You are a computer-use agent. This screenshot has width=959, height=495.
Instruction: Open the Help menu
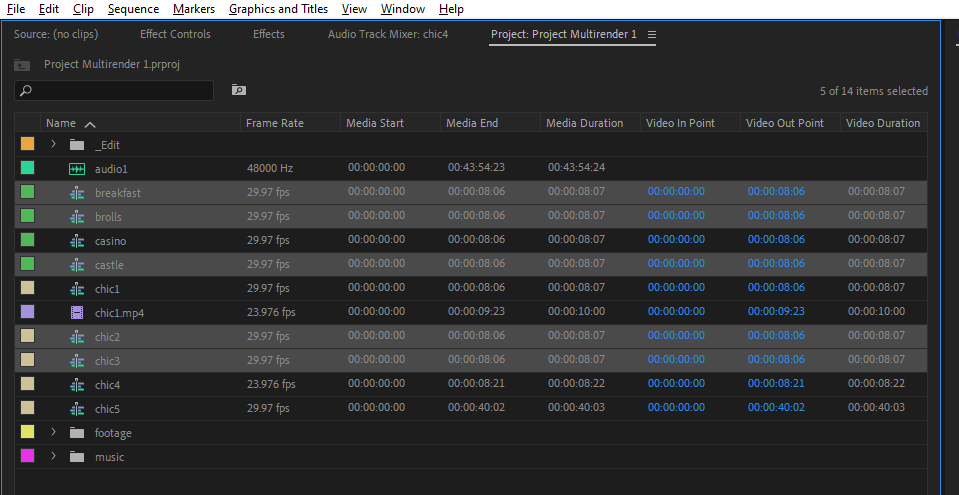click(451, 9)
